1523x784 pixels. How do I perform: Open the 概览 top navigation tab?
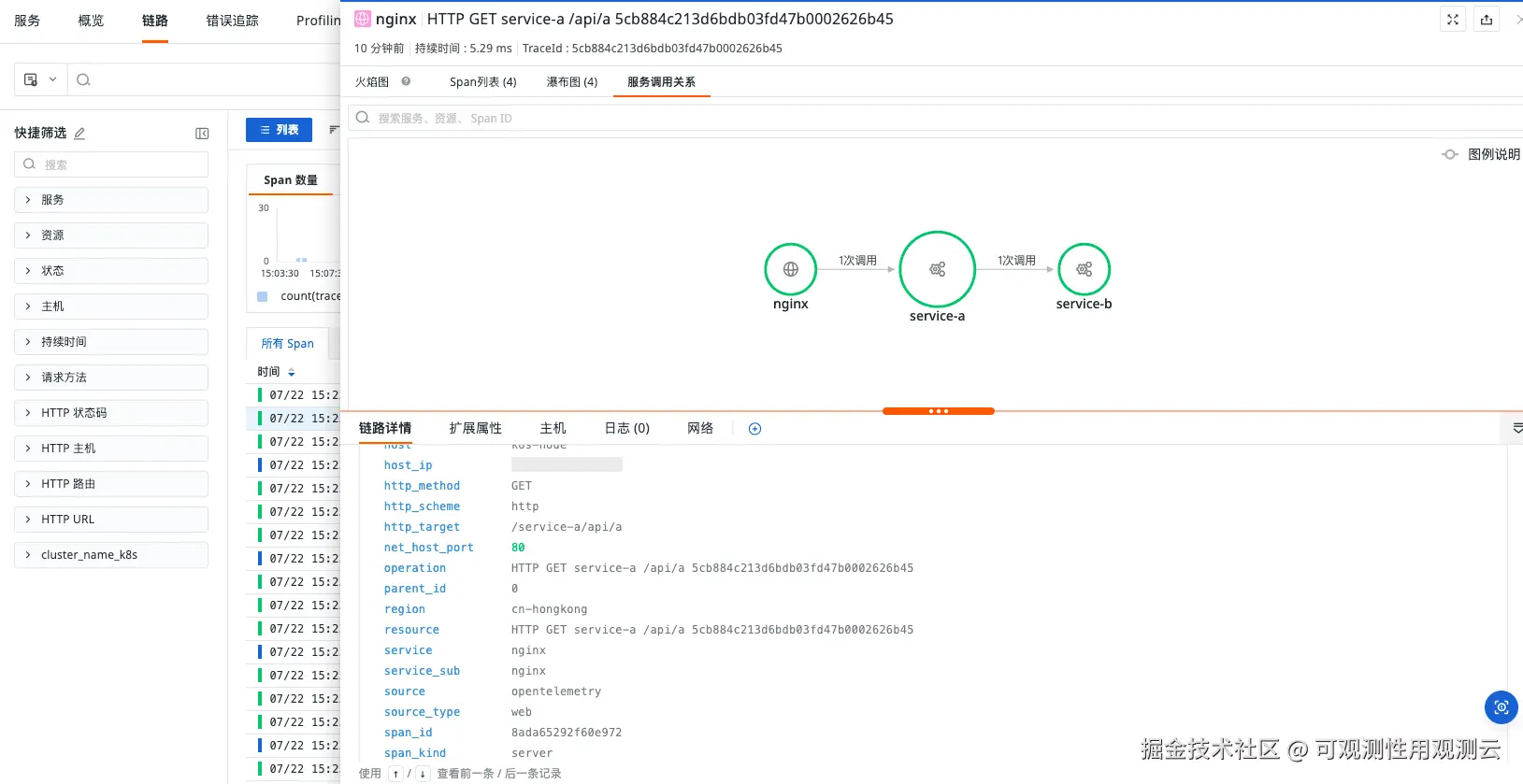[x=91, y=21]
